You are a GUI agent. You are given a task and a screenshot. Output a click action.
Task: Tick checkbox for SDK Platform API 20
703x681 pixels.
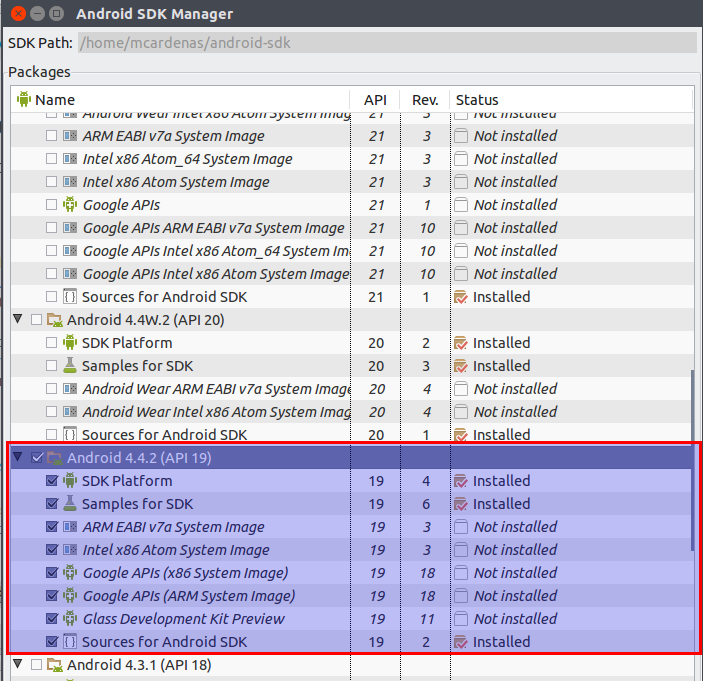(52, 343)
